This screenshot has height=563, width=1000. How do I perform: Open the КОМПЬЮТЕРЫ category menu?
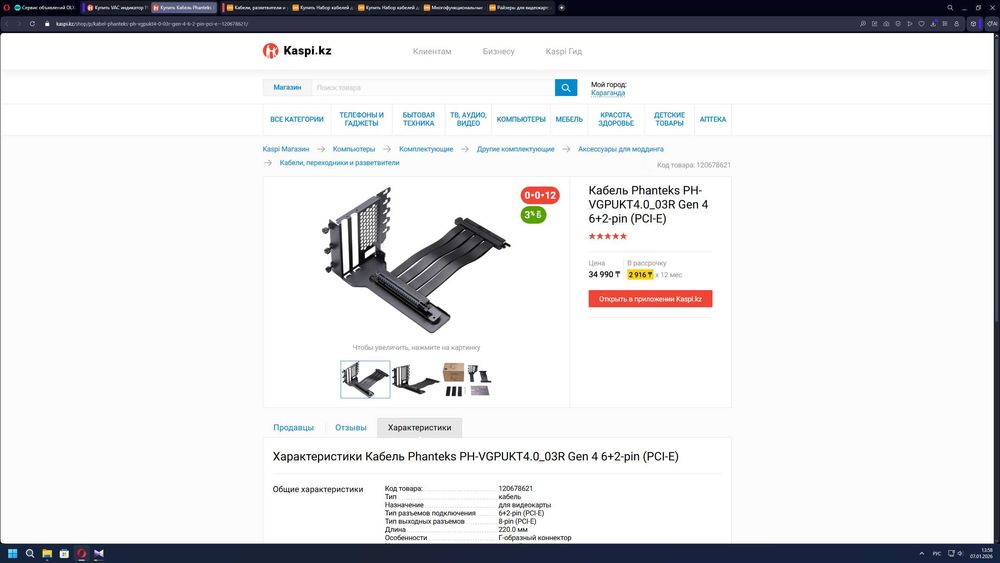click(x=521, y=119)
